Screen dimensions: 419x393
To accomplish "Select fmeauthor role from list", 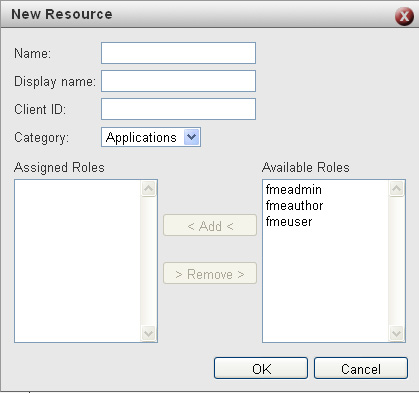I will pos(294,205).
